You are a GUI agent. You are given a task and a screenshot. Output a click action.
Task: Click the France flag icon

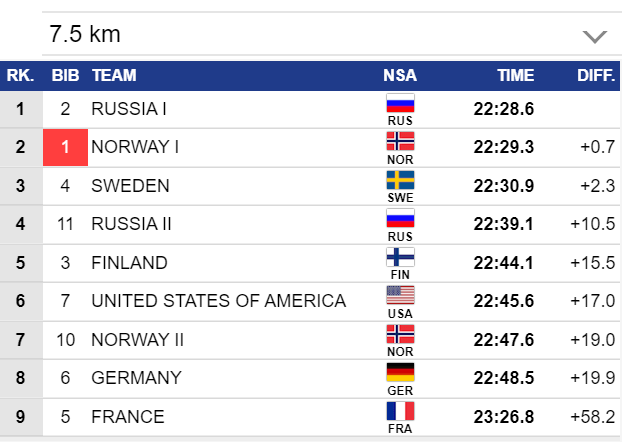point(400,410)
